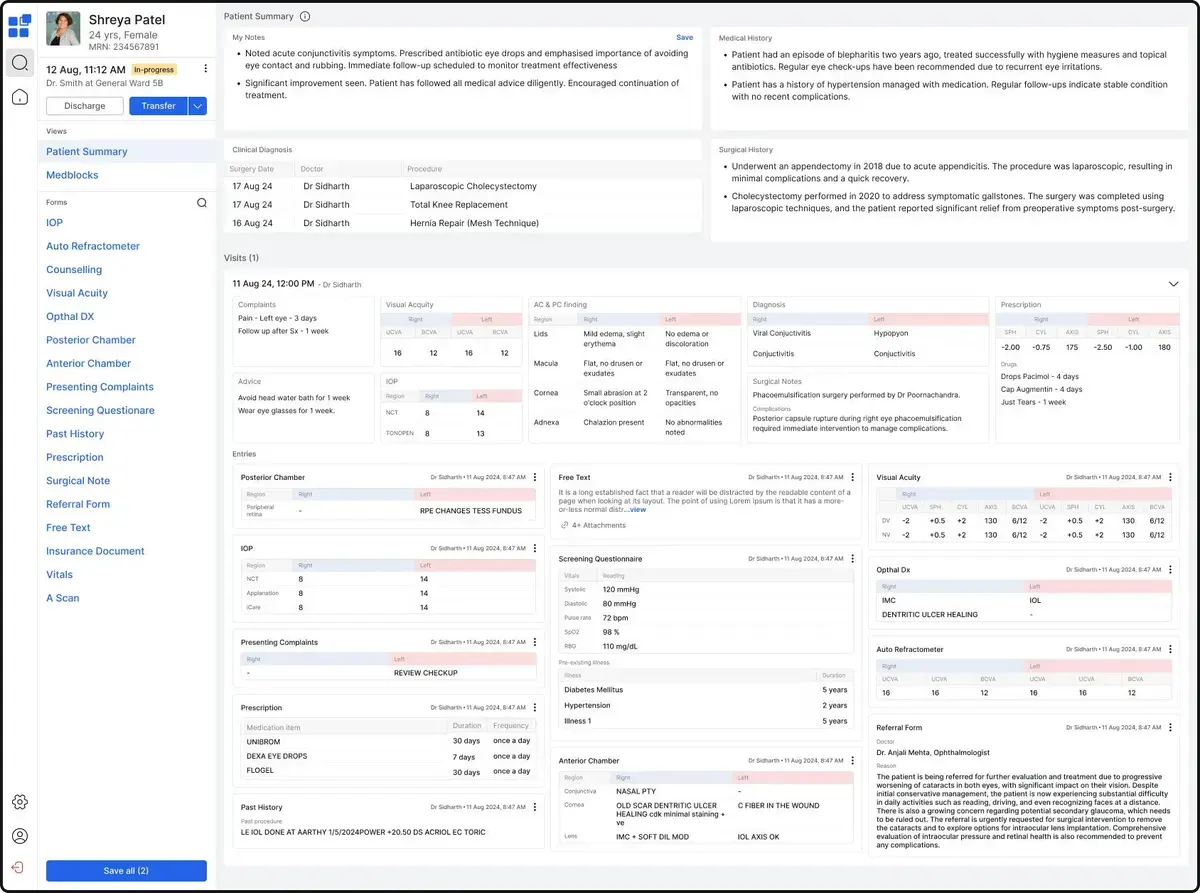Open Posterior Chamber entry options menu
The image size is (1200, 893).
(x=535, y=477)
